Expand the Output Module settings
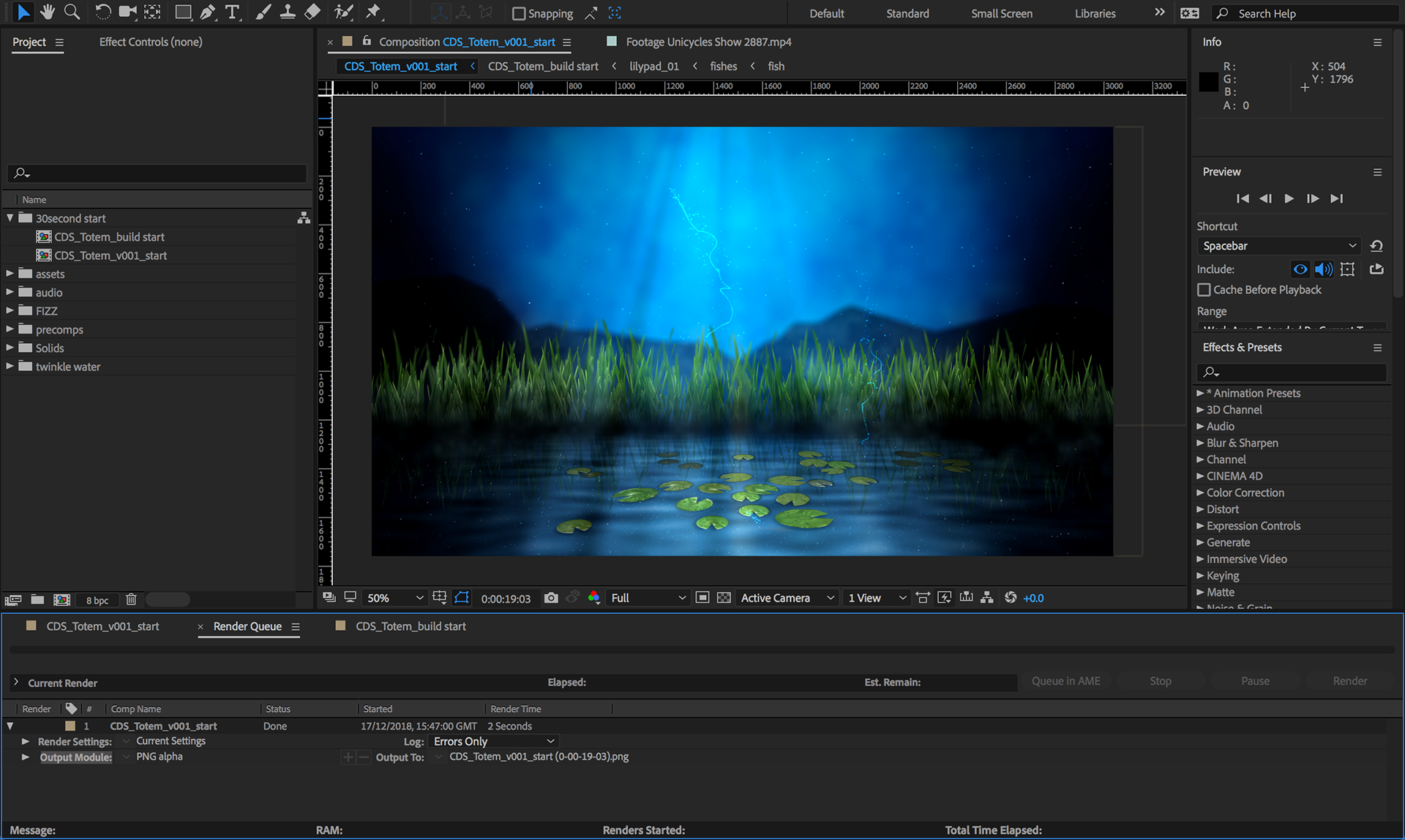 (26, 757)
